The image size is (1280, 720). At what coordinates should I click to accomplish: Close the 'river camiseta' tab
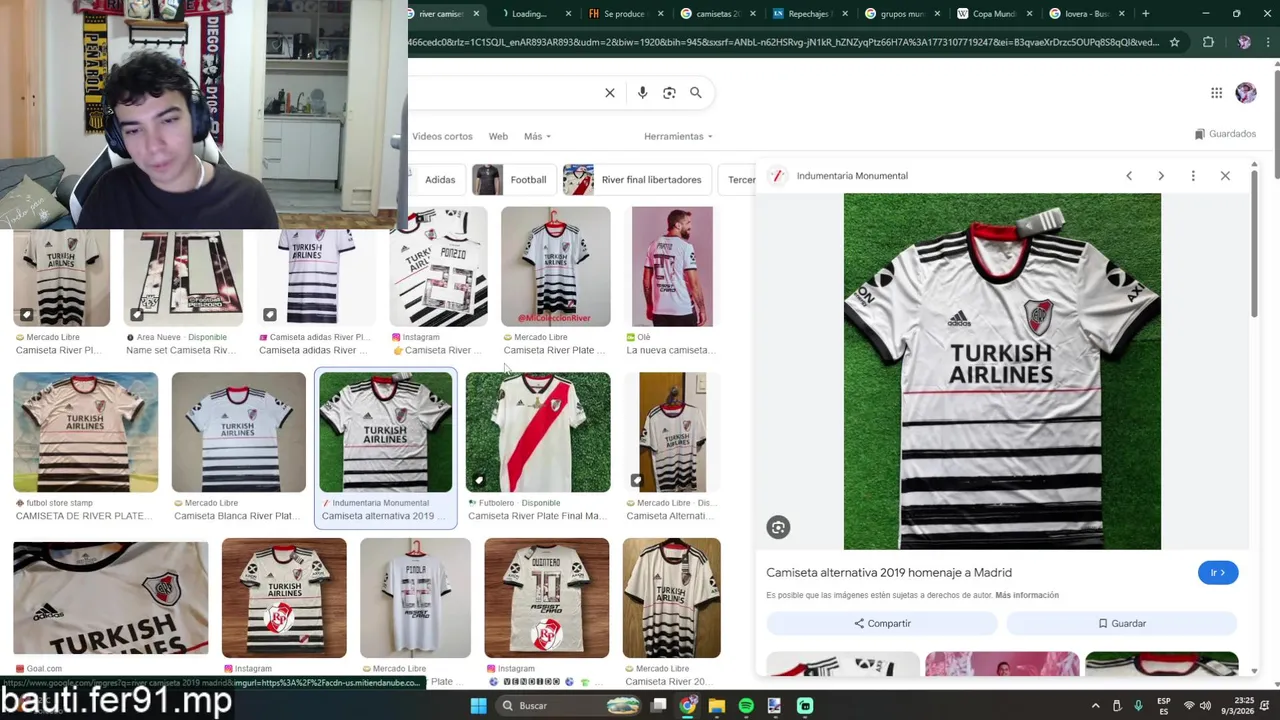coord(476,14)
